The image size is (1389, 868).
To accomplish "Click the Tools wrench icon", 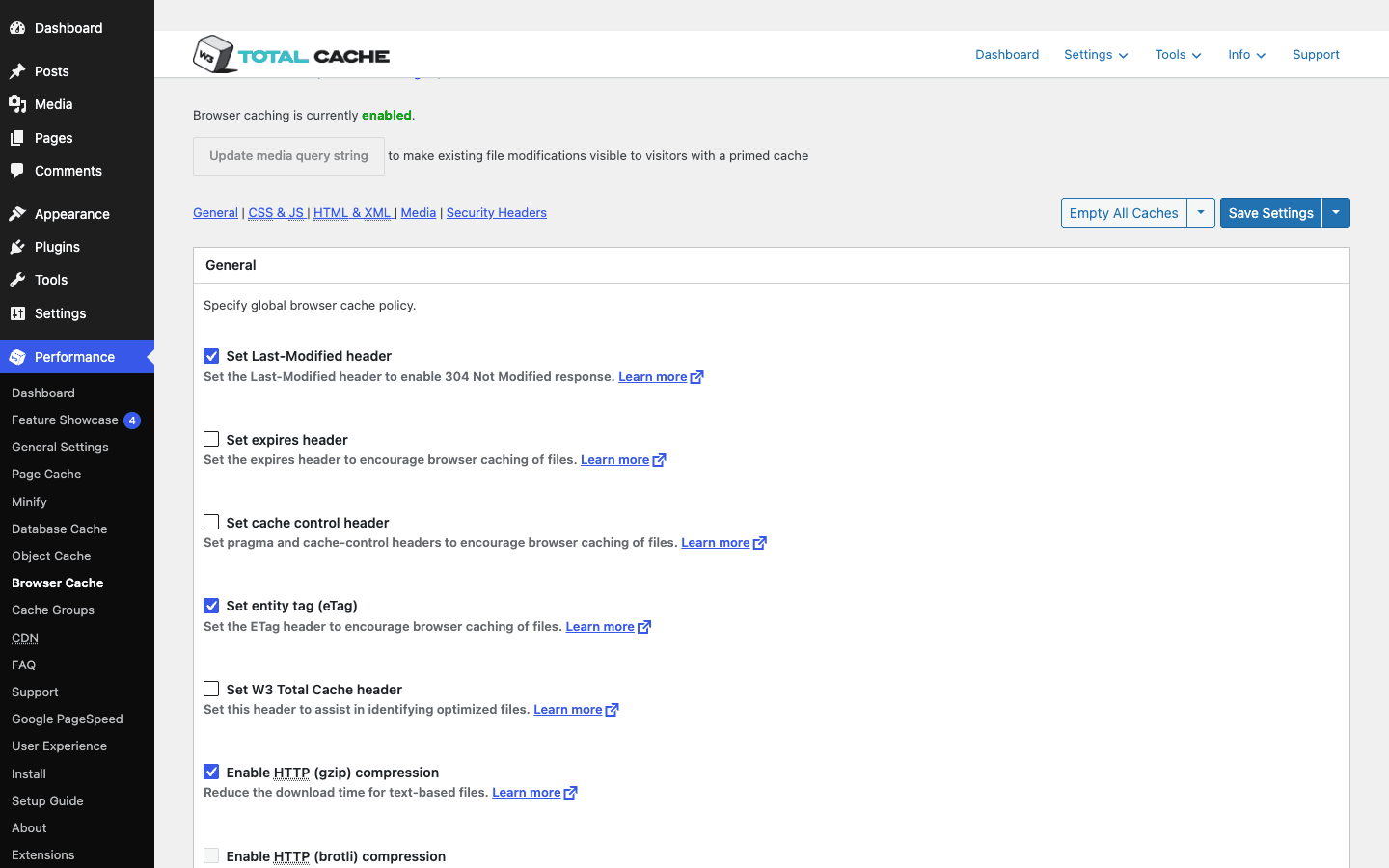I will 17,280.
